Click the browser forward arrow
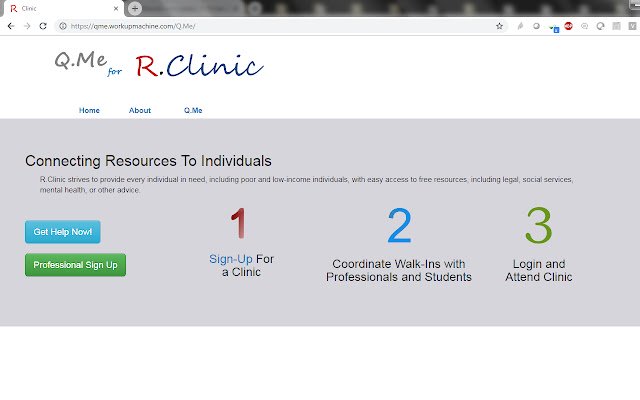 (x=27, y=26)
